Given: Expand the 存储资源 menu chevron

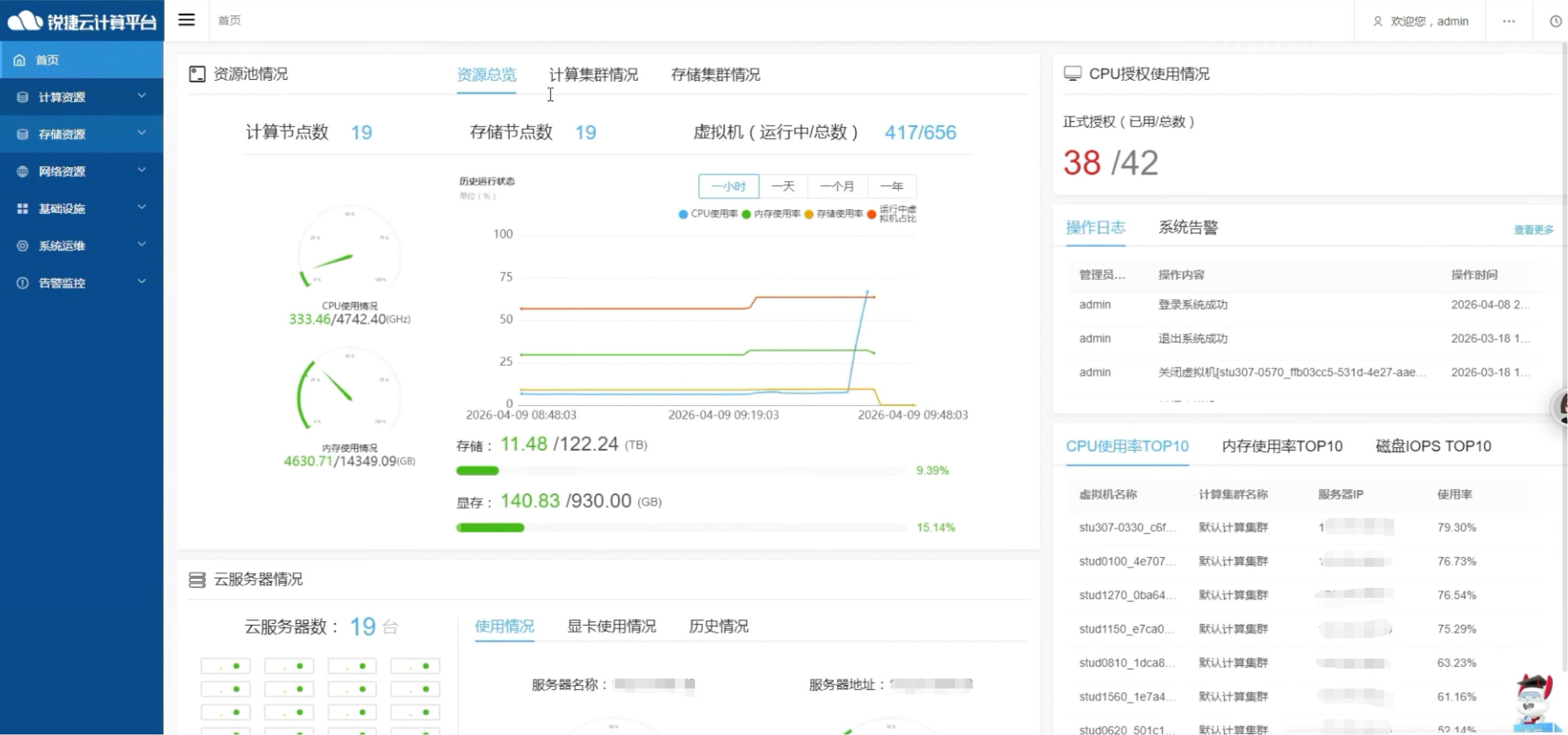Looking at the screenshot, I should (142, 133).
